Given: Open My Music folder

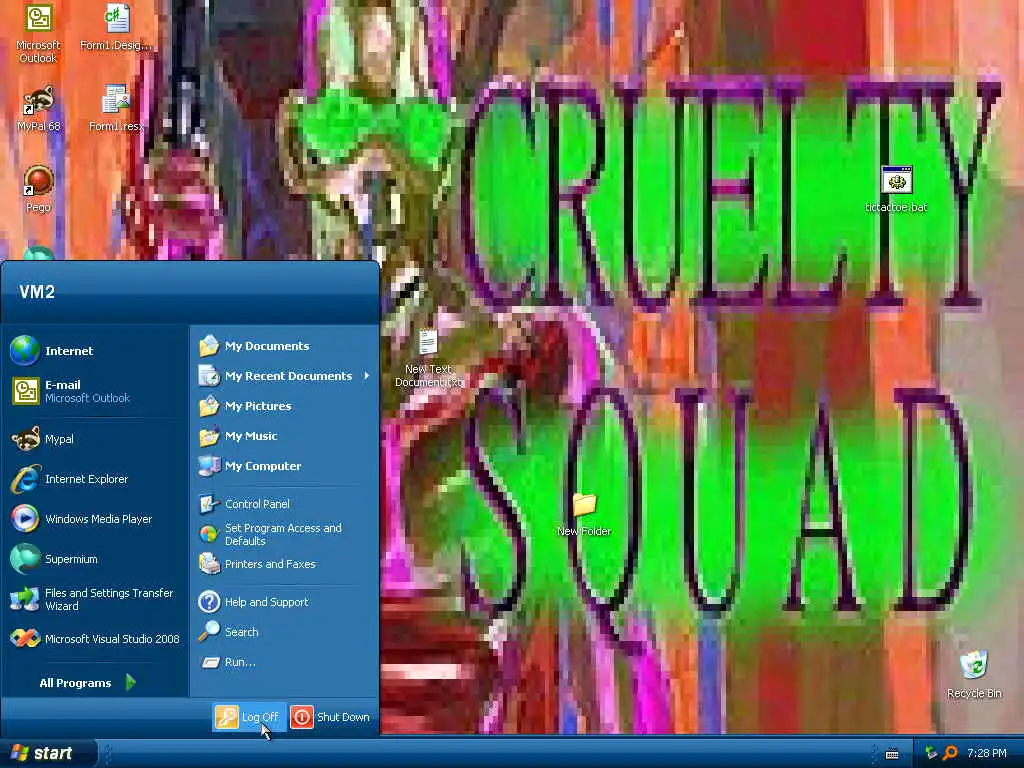Looking at the screenshot, I should coord(284,436).
